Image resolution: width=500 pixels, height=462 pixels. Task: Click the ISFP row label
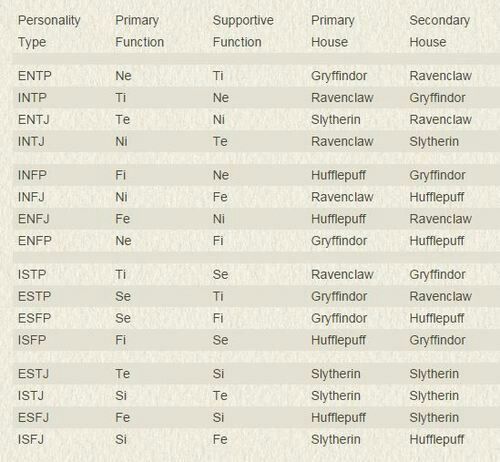tap(32, 340)
